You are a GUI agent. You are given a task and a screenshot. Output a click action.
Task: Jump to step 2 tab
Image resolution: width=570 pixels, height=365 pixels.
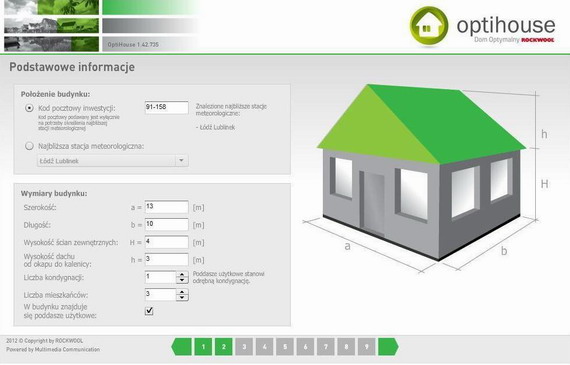224,346
